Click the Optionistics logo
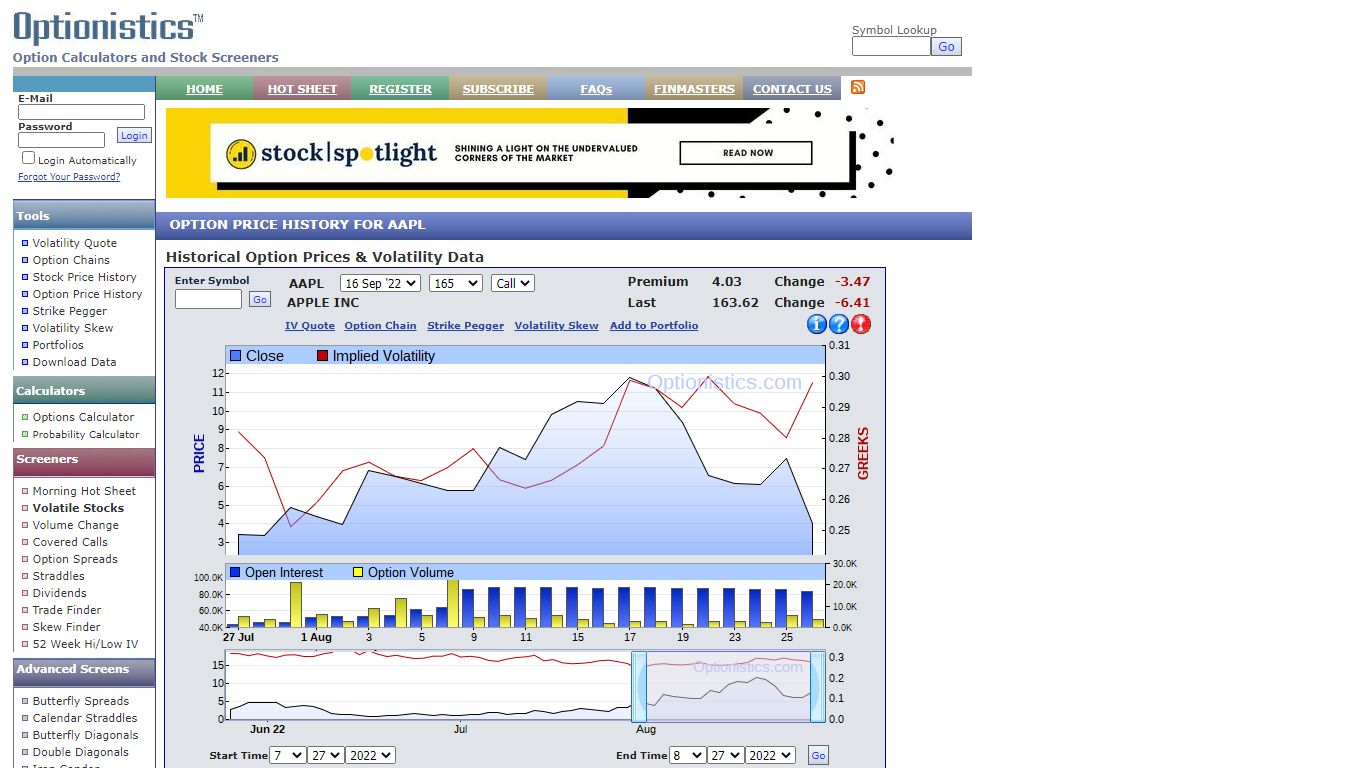The width and height of the screenshot is (1366, 768). tap(108, 28)
